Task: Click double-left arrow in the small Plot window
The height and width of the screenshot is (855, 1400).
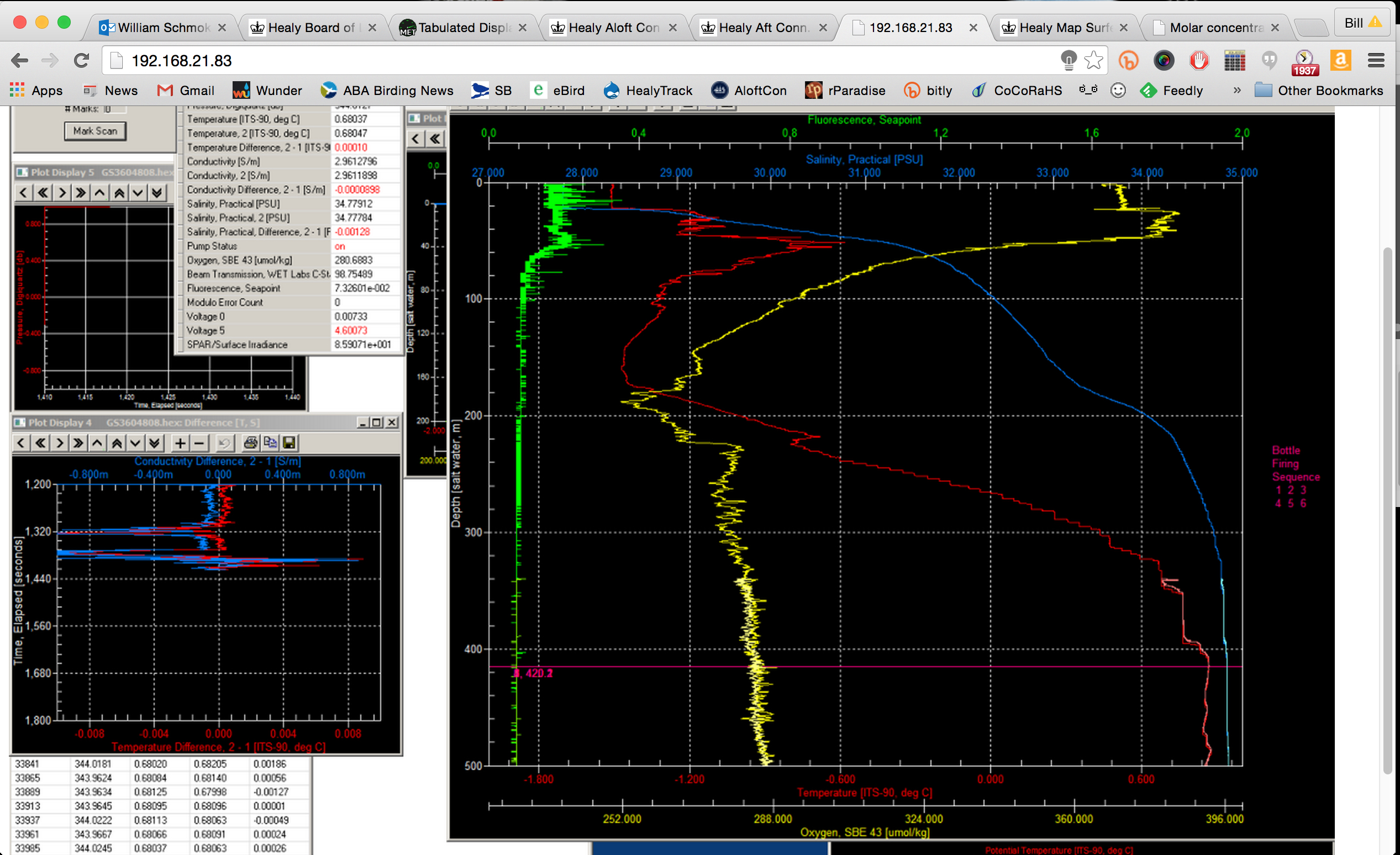Action: [435, 139]
